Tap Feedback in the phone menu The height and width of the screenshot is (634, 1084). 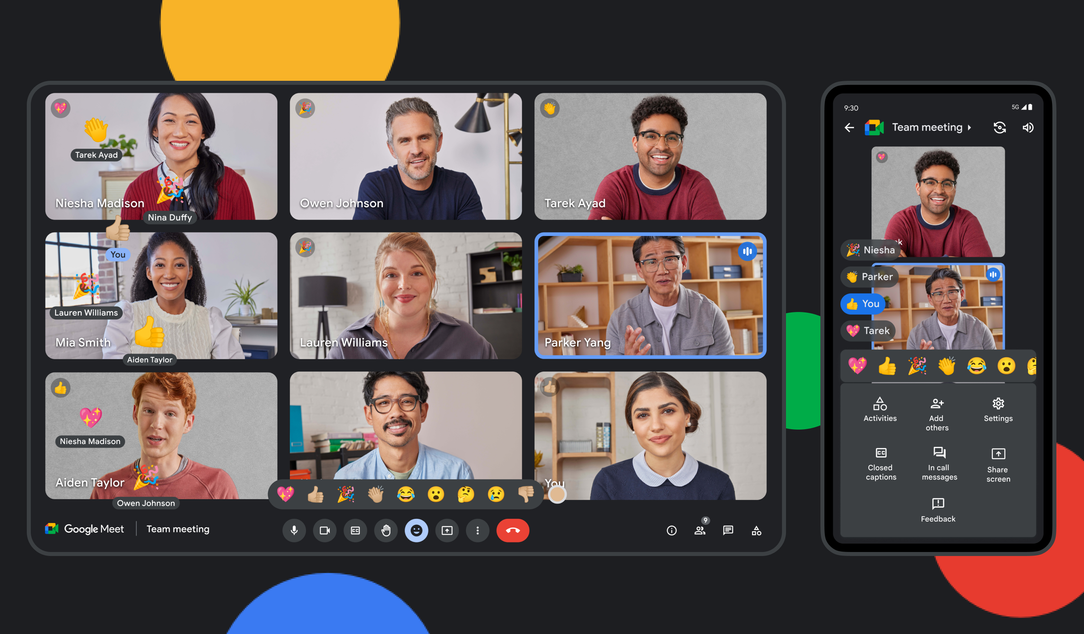click(938, 510)
